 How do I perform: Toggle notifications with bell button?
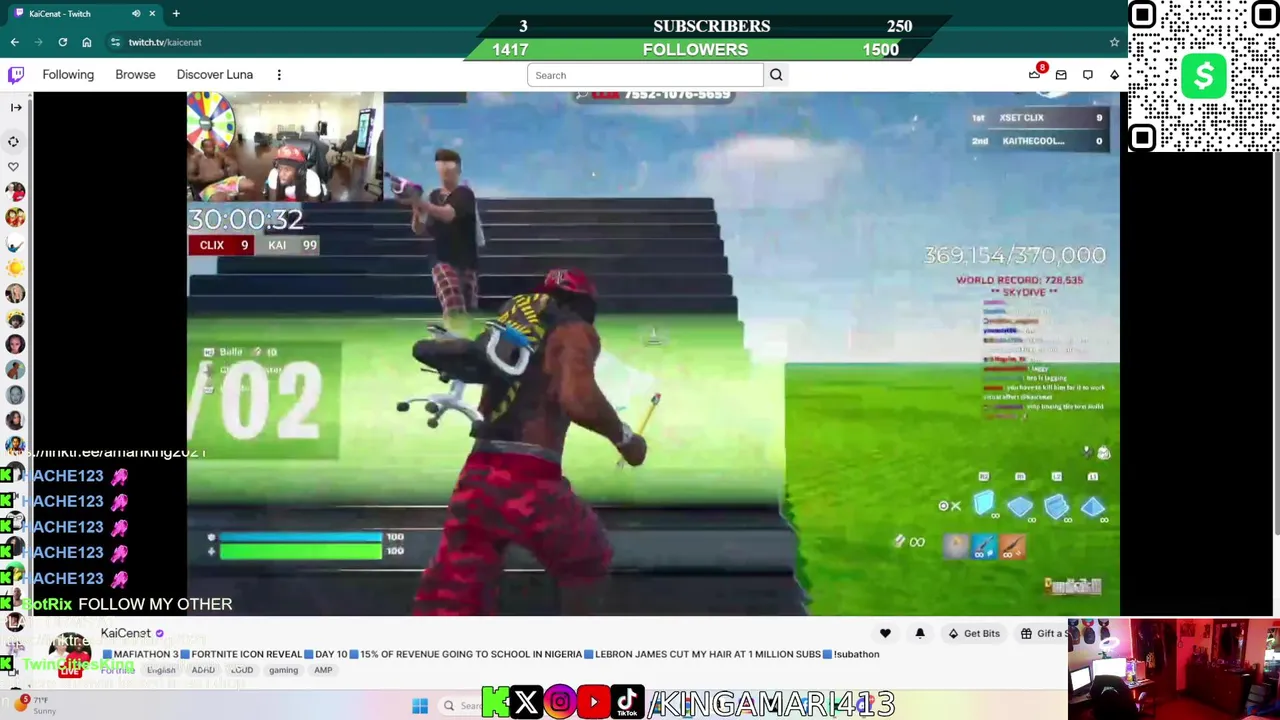coord(920,633)
